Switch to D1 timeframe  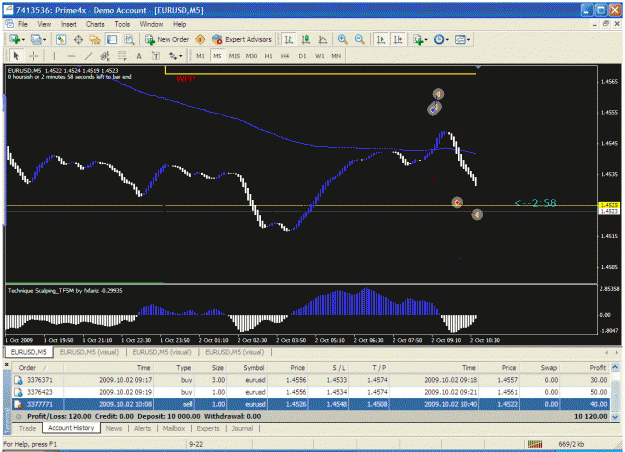click(x=302, y=56)
